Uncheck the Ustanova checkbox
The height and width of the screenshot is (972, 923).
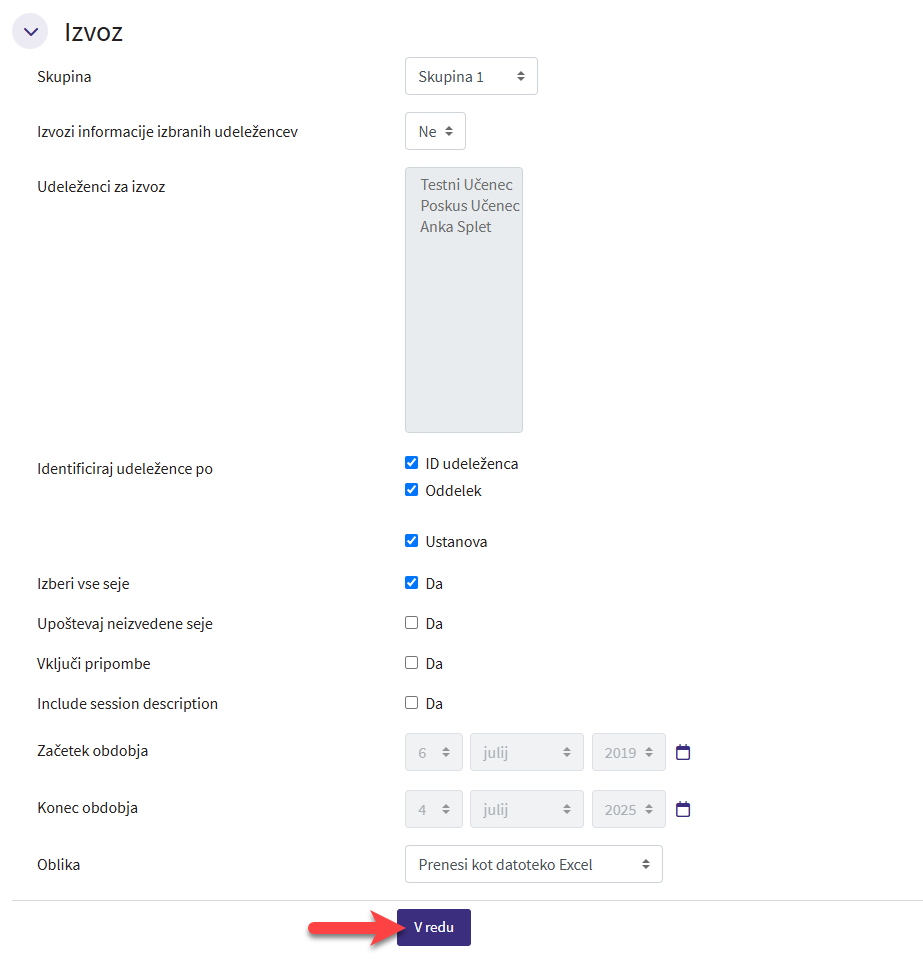click(411, 541)
